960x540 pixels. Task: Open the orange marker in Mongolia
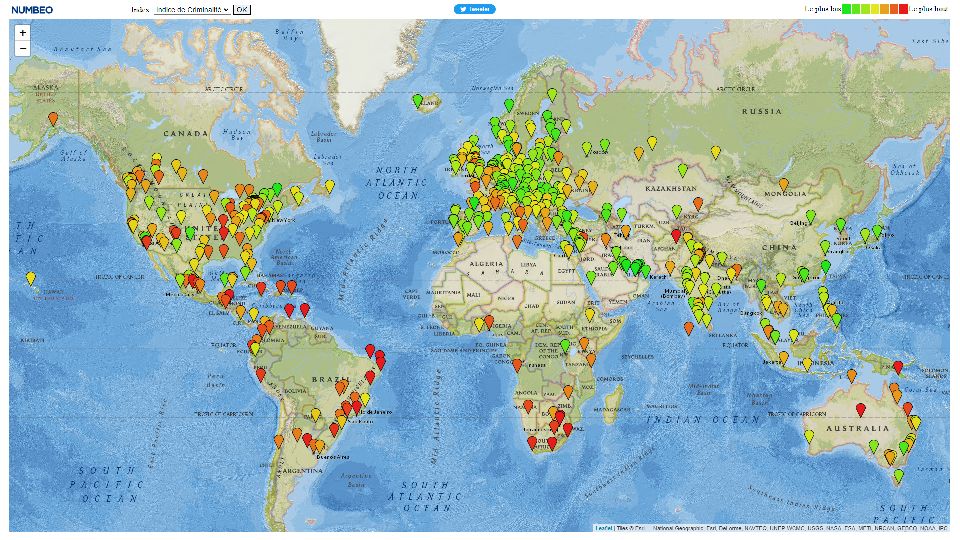pyautogui.click(x=784, y=184)
